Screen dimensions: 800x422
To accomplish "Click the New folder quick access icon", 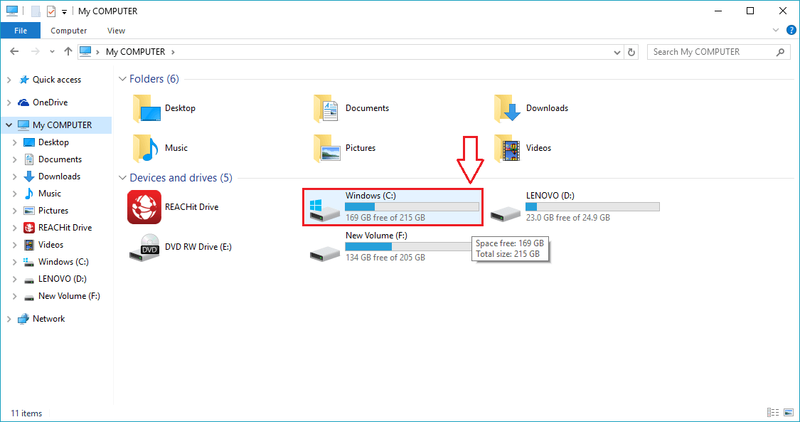I will [x=35, y=11].
